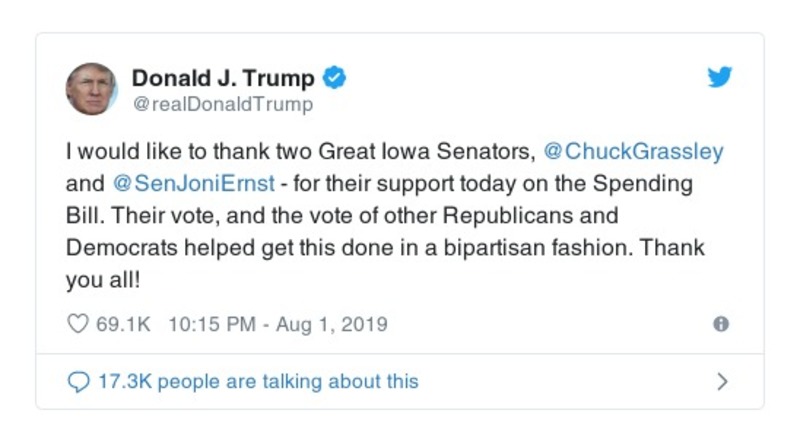Click the Twitter bird logo
Viewport: 800px width, 445px height.
pos(719,78)
